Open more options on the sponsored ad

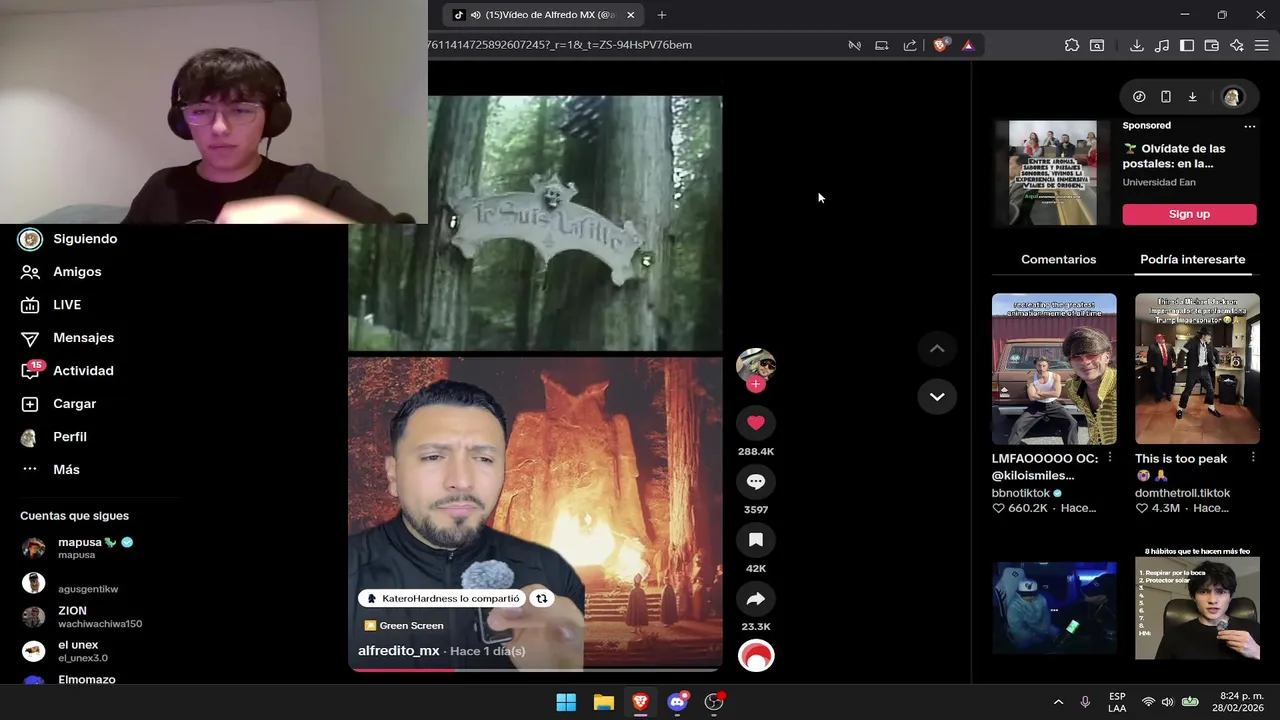point(1249,126)
